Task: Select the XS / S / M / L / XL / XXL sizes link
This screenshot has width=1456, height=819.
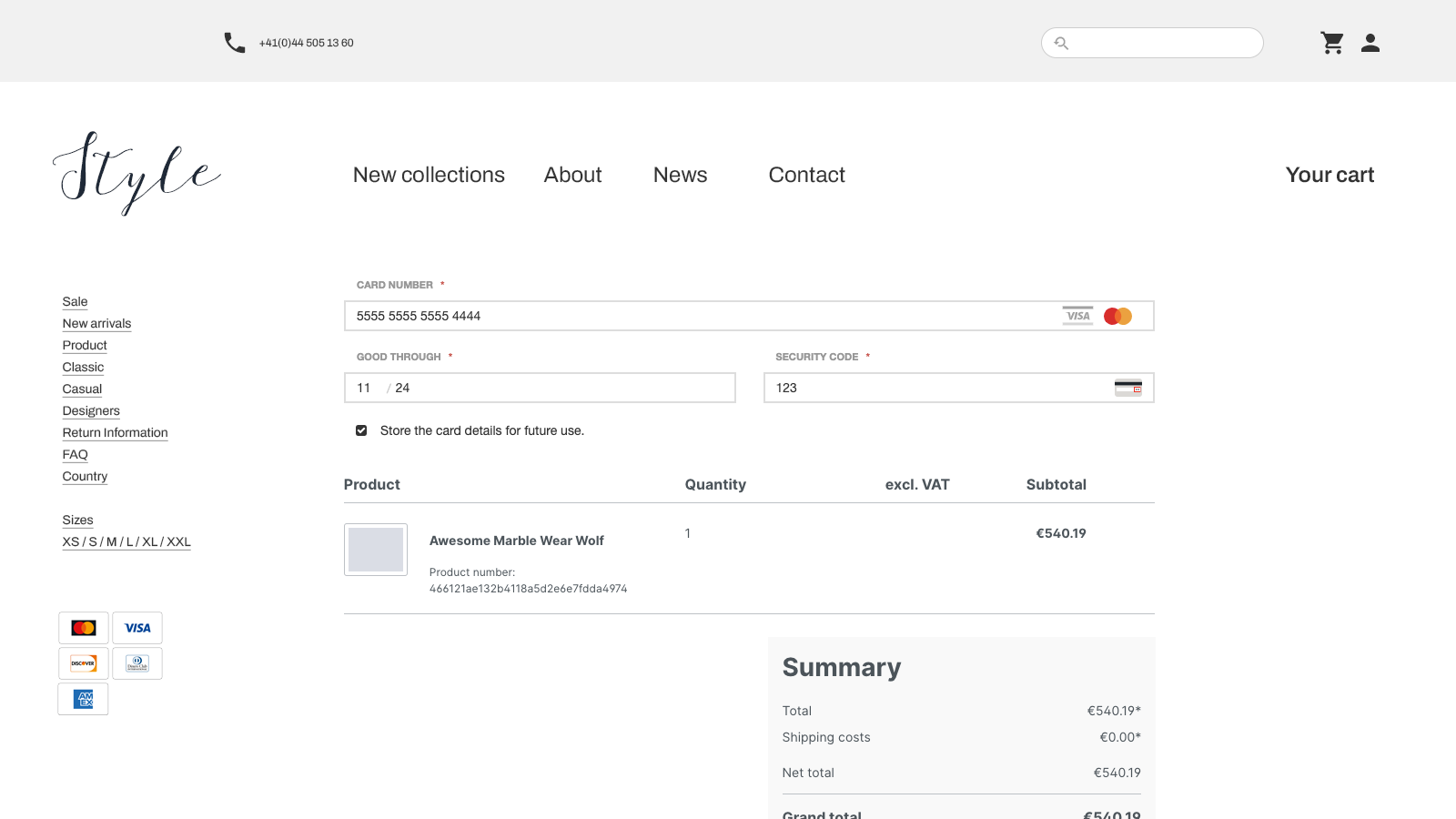Action: pos(126,542)
